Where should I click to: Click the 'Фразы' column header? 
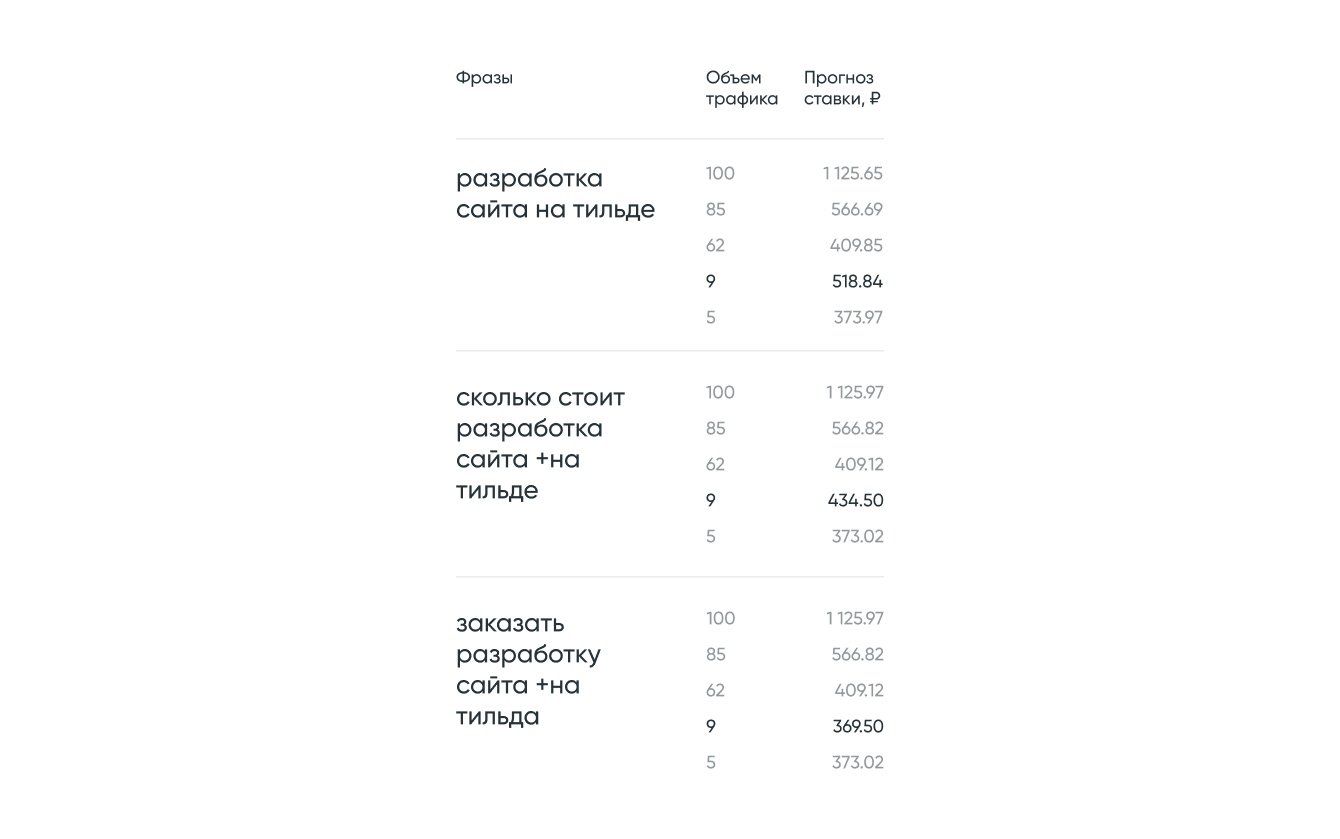484,78
